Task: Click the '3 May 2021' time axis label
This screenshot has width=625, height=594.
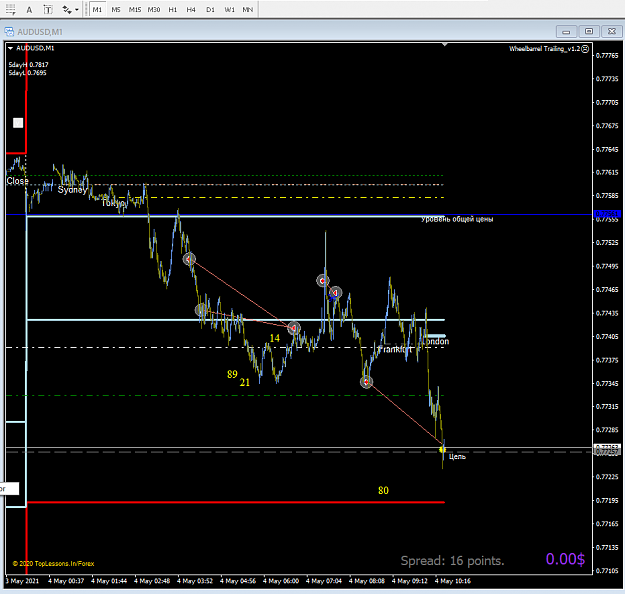Action: click(x=22, y=581)
